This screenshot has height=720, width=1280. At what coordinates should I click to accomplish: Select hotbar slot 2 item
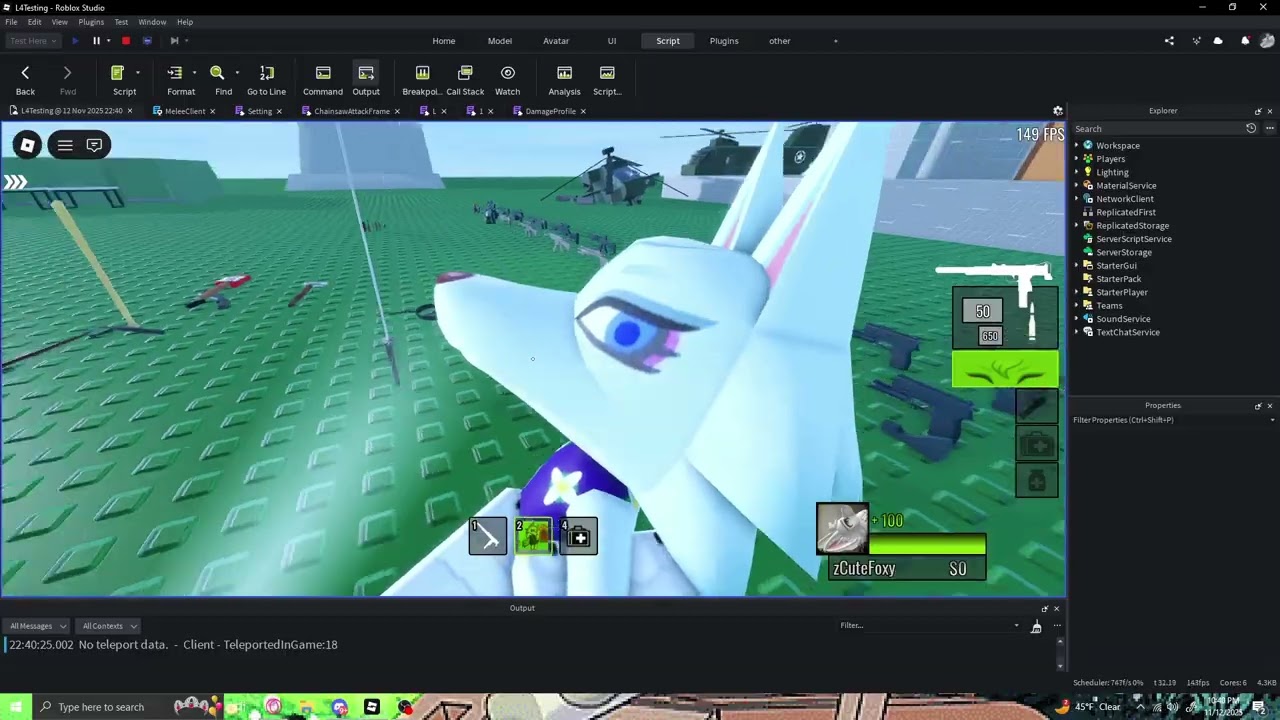533,537
